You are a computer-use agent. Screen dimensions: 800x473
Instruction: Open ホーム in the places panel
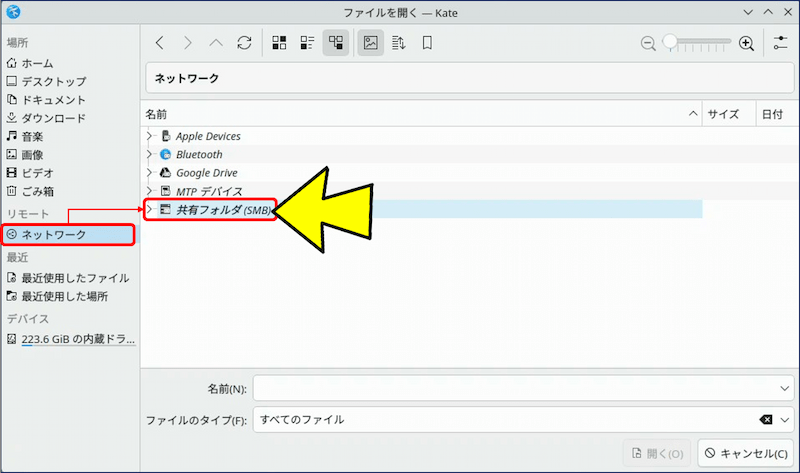[x=69, y=63]
